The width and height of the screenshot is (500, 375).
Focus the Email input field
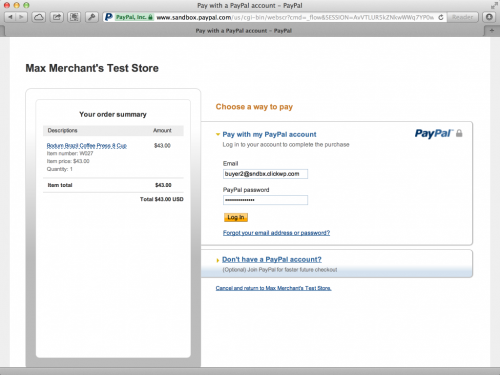pos(265,174)
